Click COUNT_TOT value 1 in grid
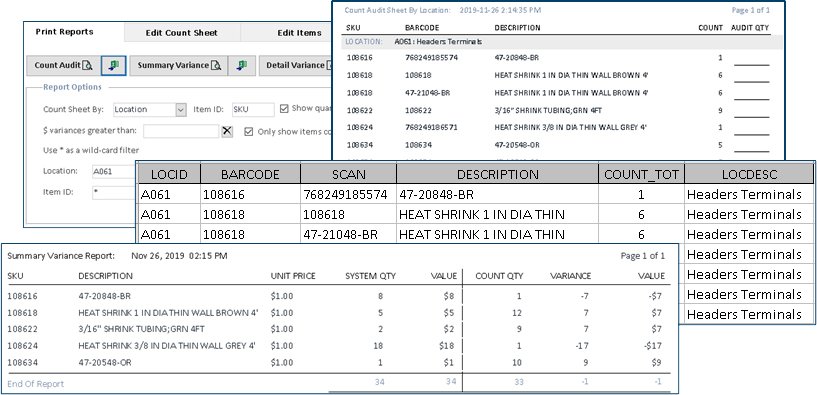The width and height of the screenshot is (817, 395). point(641,194)
